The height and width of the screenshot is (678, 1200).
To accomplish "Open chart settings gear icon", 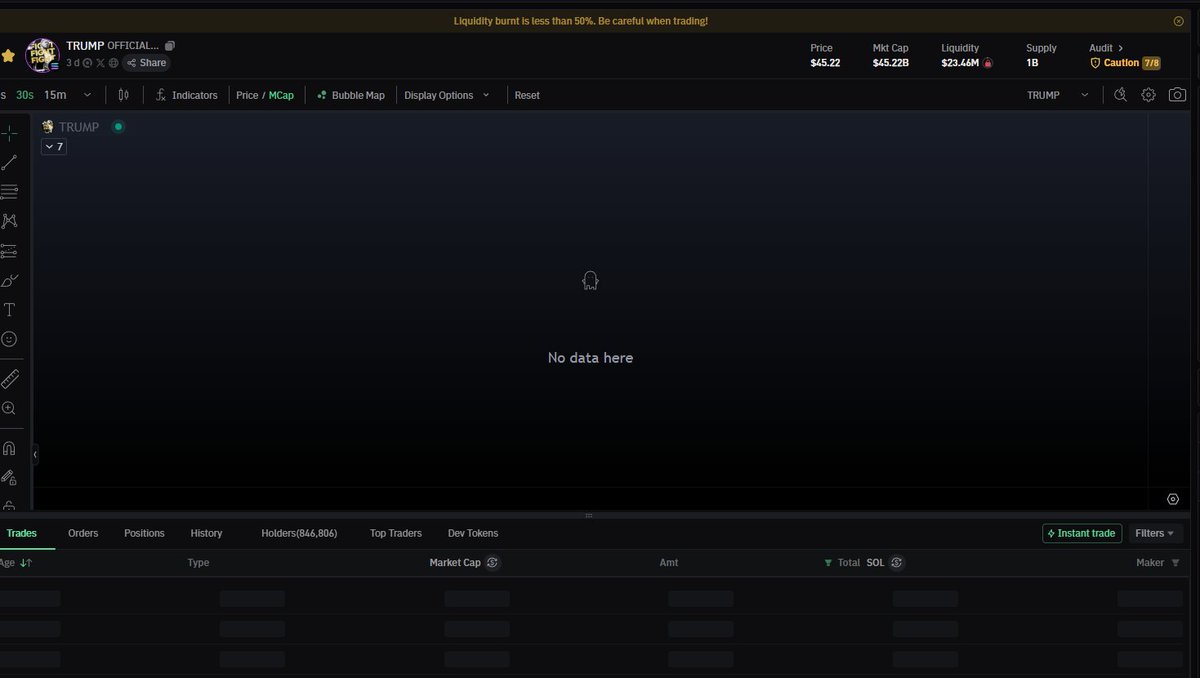I will [1149, 95].
